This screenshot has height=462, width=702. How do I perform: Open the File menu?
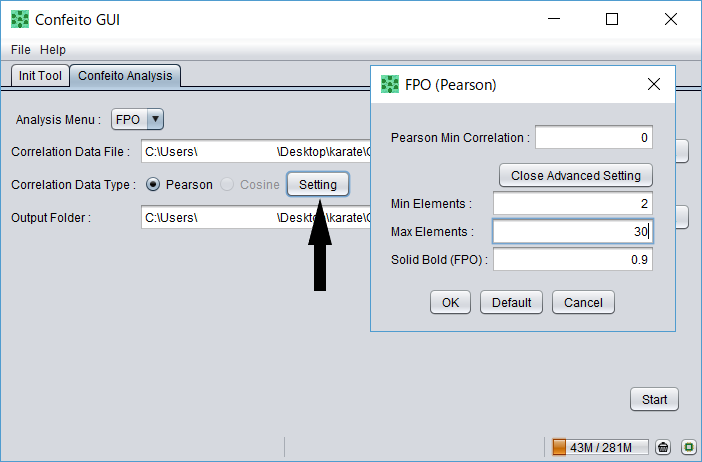coord(21,50)
